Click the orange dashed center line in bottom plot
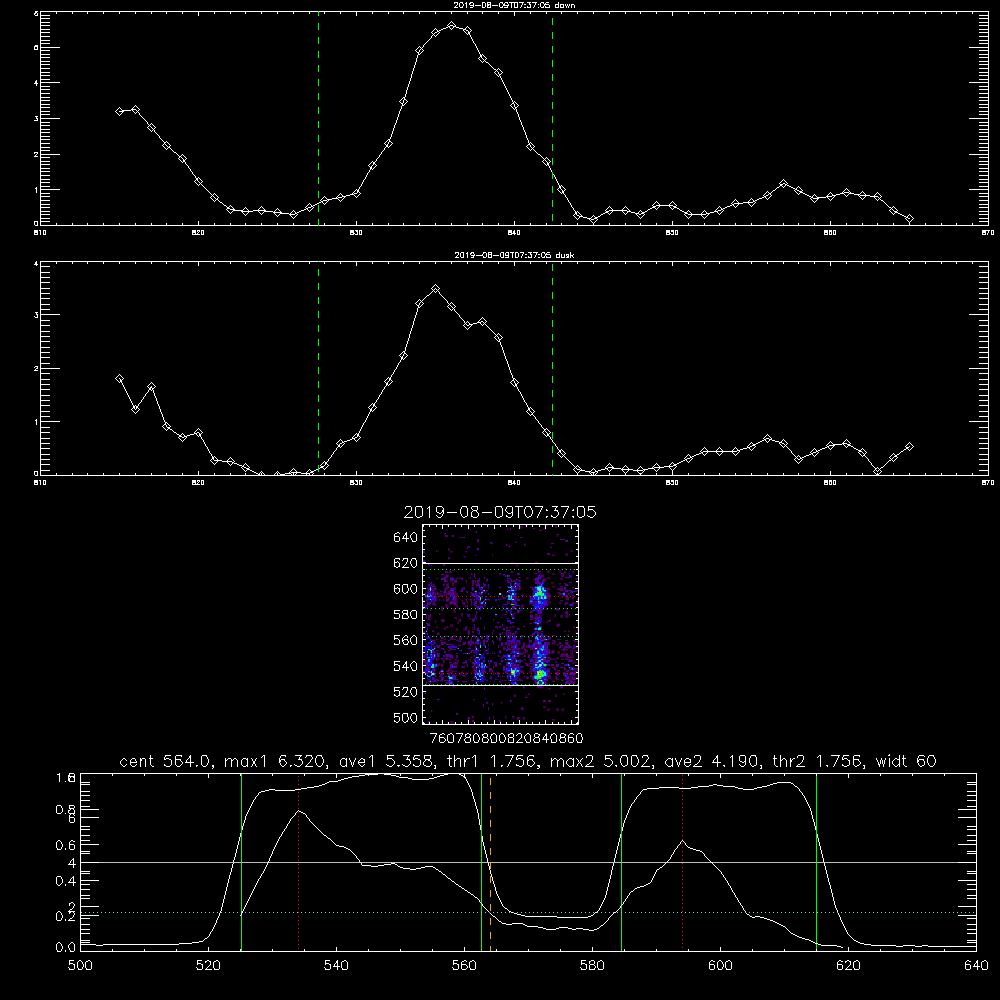Image resolution: width=1000 pixels, height=1000 pixels. [x=490, y=863]
